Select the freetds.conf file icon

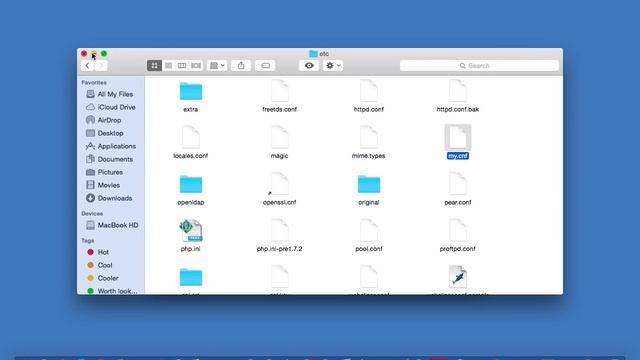(x=280, y=91)
